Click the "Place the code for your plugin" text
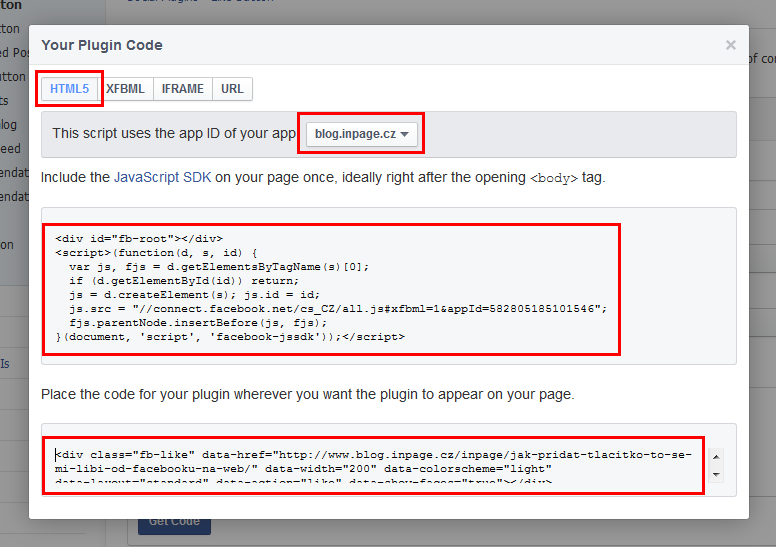 pyautogui.click(x=307, y=394)
